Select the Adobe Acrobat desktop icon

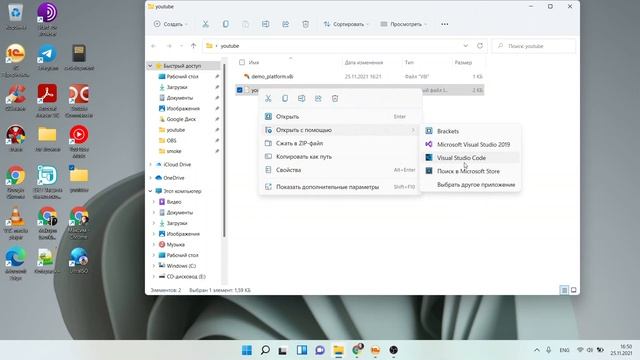[x=47, y=100]
